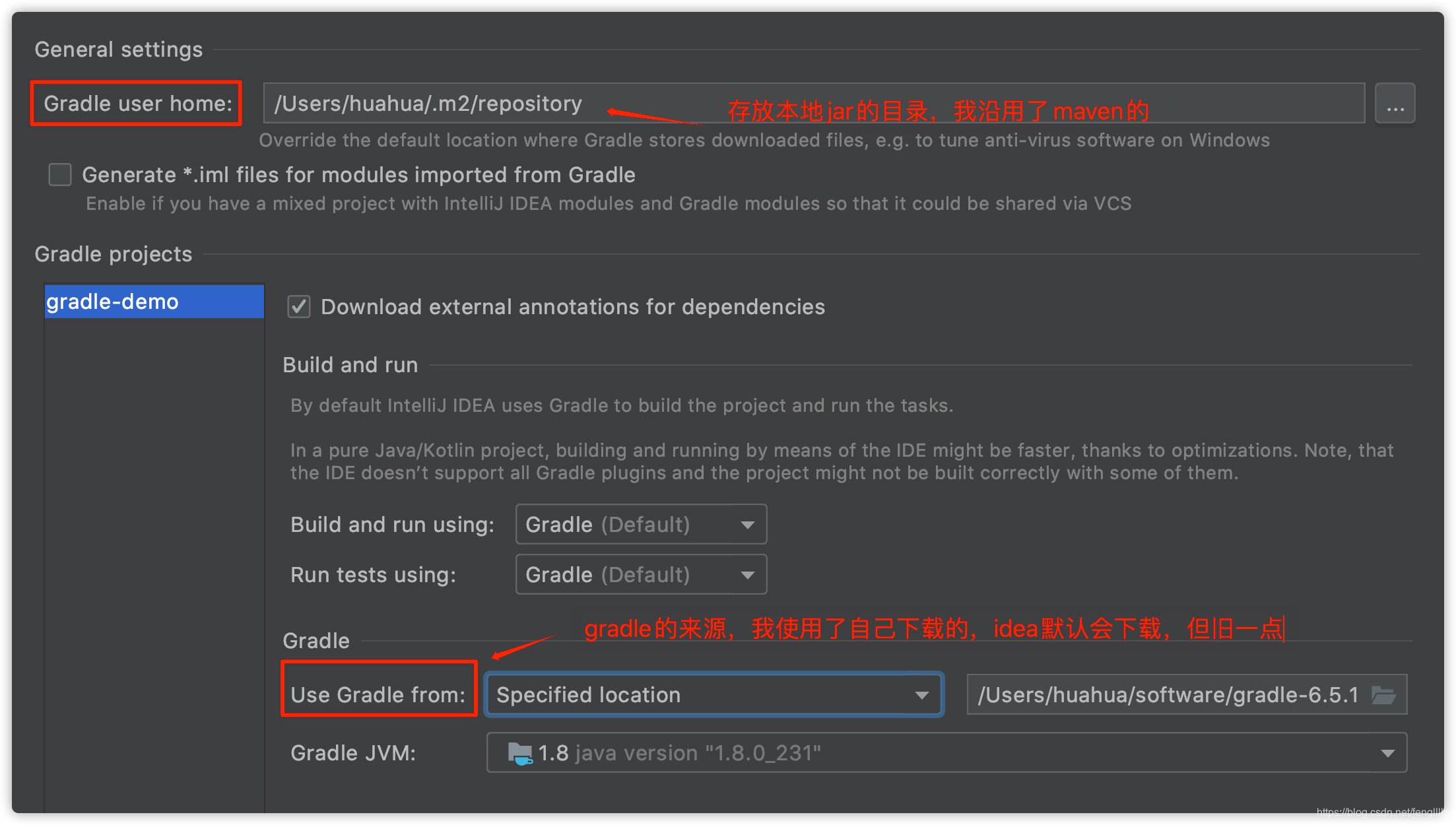Open the Build and run using dropdown
Viewport: 1456px width, 825px height.
pos(640,524)
